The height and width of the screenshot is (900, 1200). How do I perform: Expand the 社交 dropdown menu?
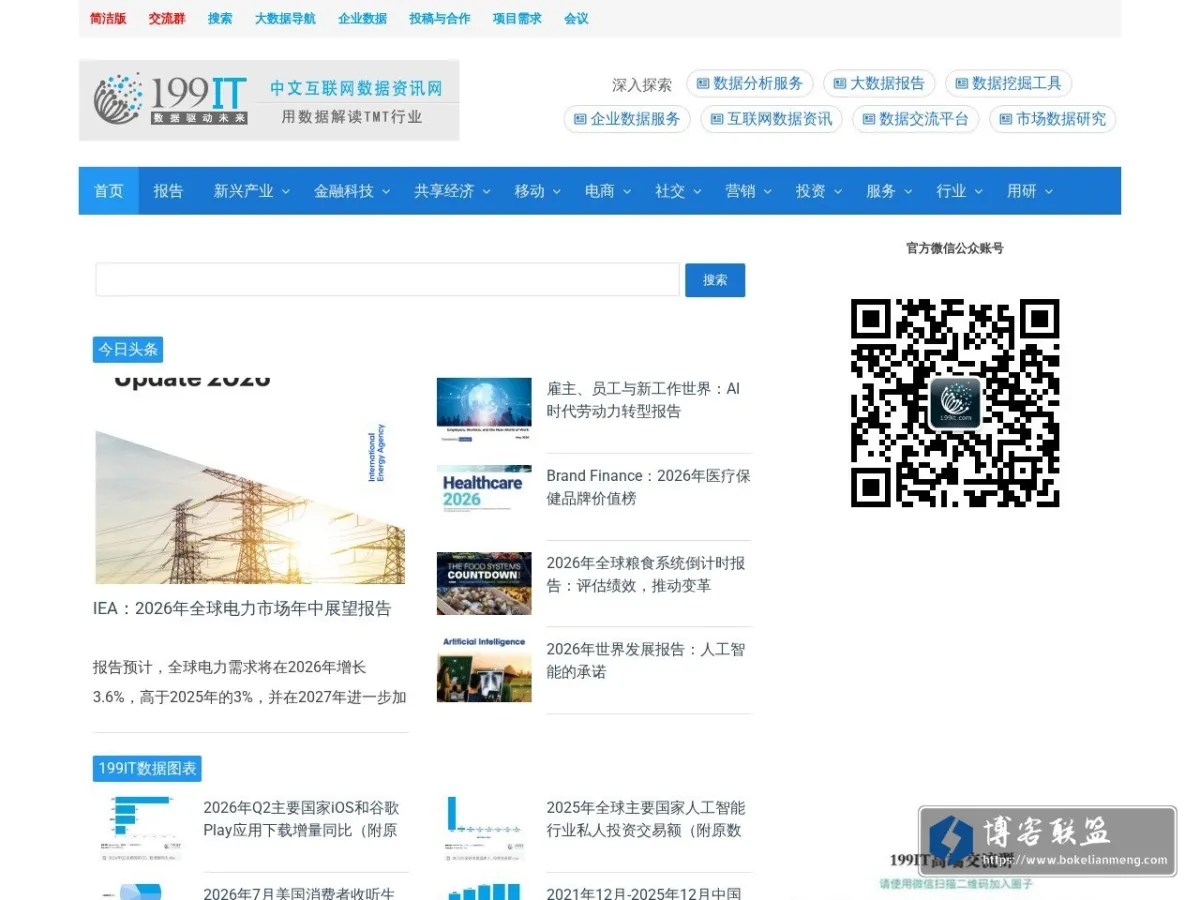tap(678, 191)
